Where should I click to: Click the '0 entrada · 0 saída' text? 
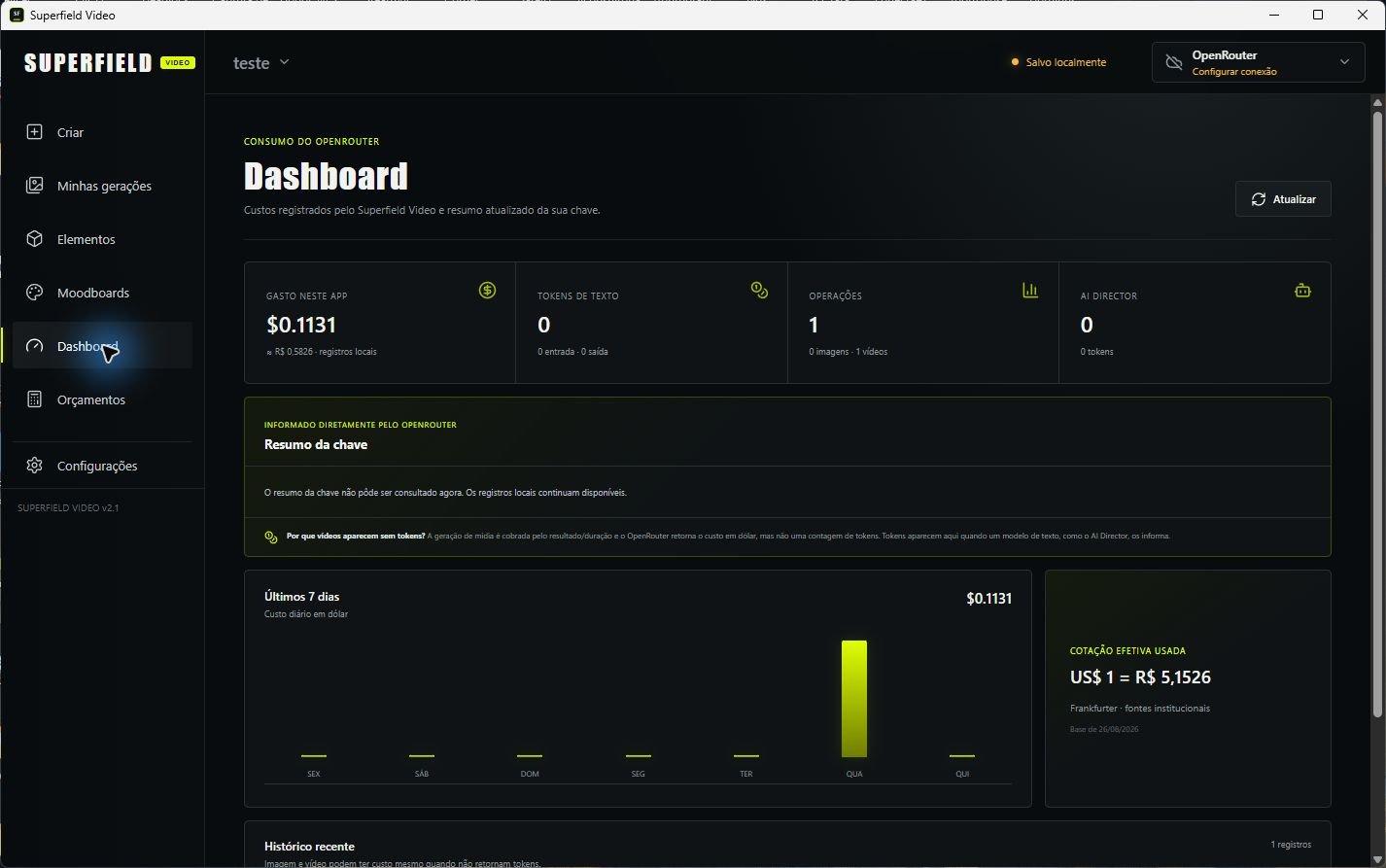[x=572, y=352]
